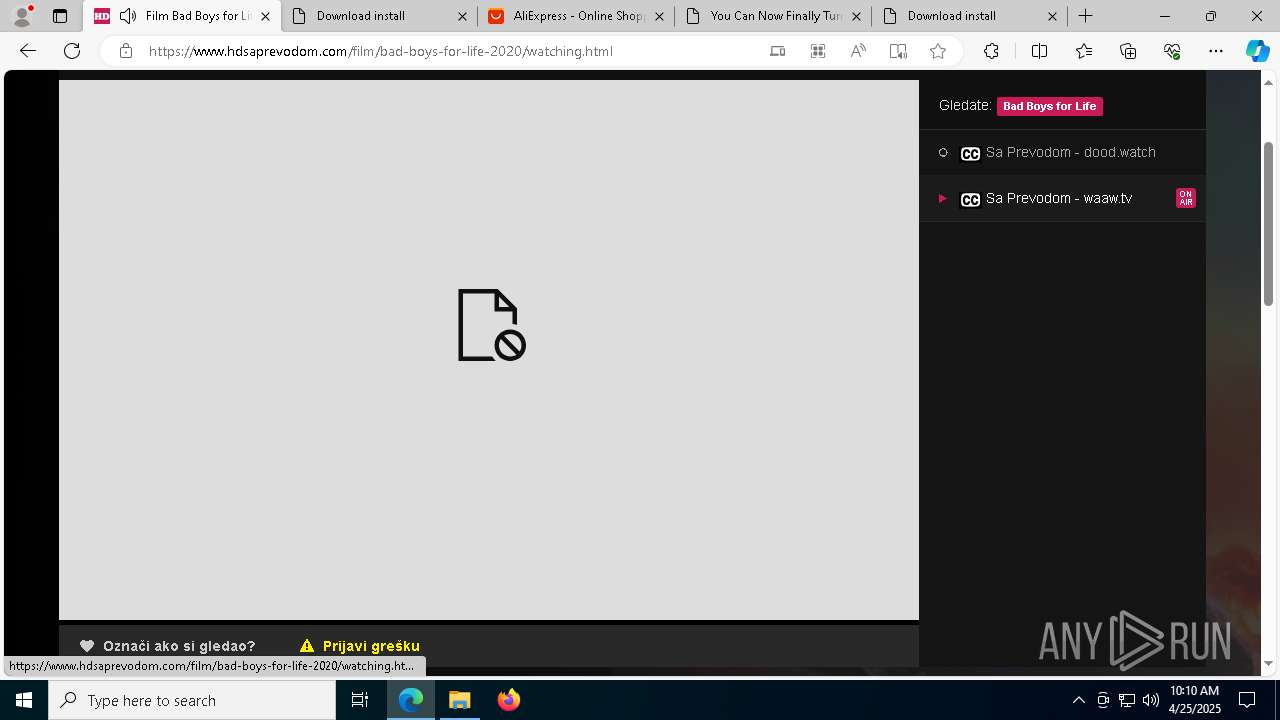Viewport: 1280px width, 720px height.
Task: Click the ON AIR badge
Action: (x=1185, y=198)
